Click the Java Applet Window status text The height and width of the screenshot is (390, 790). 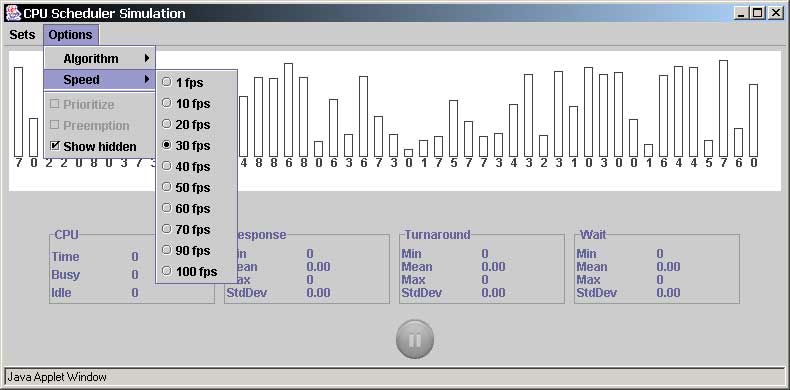(57, 377)
